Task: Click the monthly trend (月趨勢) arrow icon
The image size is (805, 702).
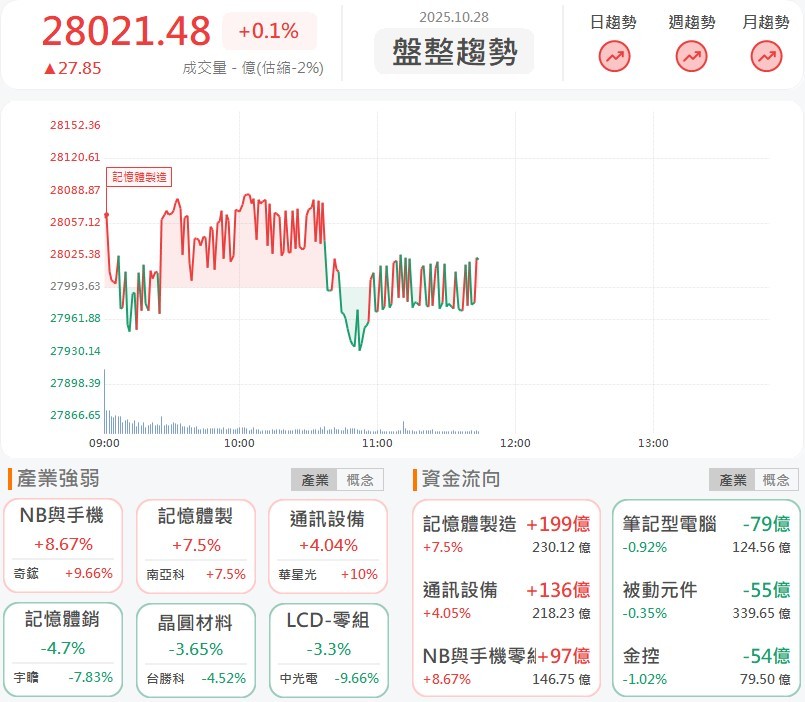Action: [x=767, y=57]
